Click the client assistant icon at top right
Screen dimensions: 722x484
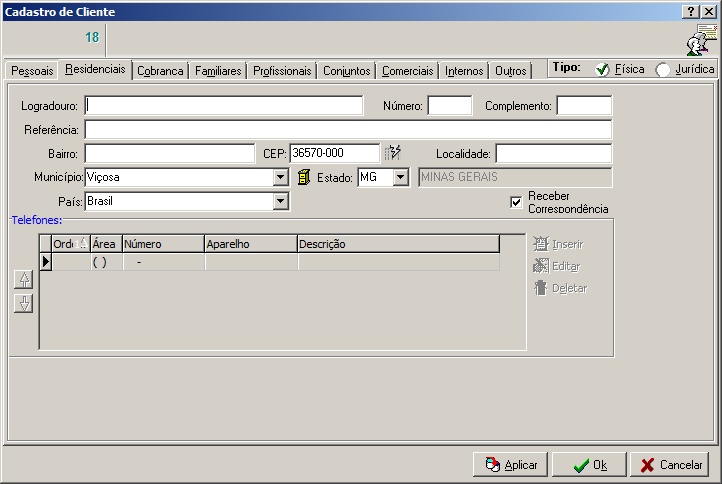click(x=700, y=41)
